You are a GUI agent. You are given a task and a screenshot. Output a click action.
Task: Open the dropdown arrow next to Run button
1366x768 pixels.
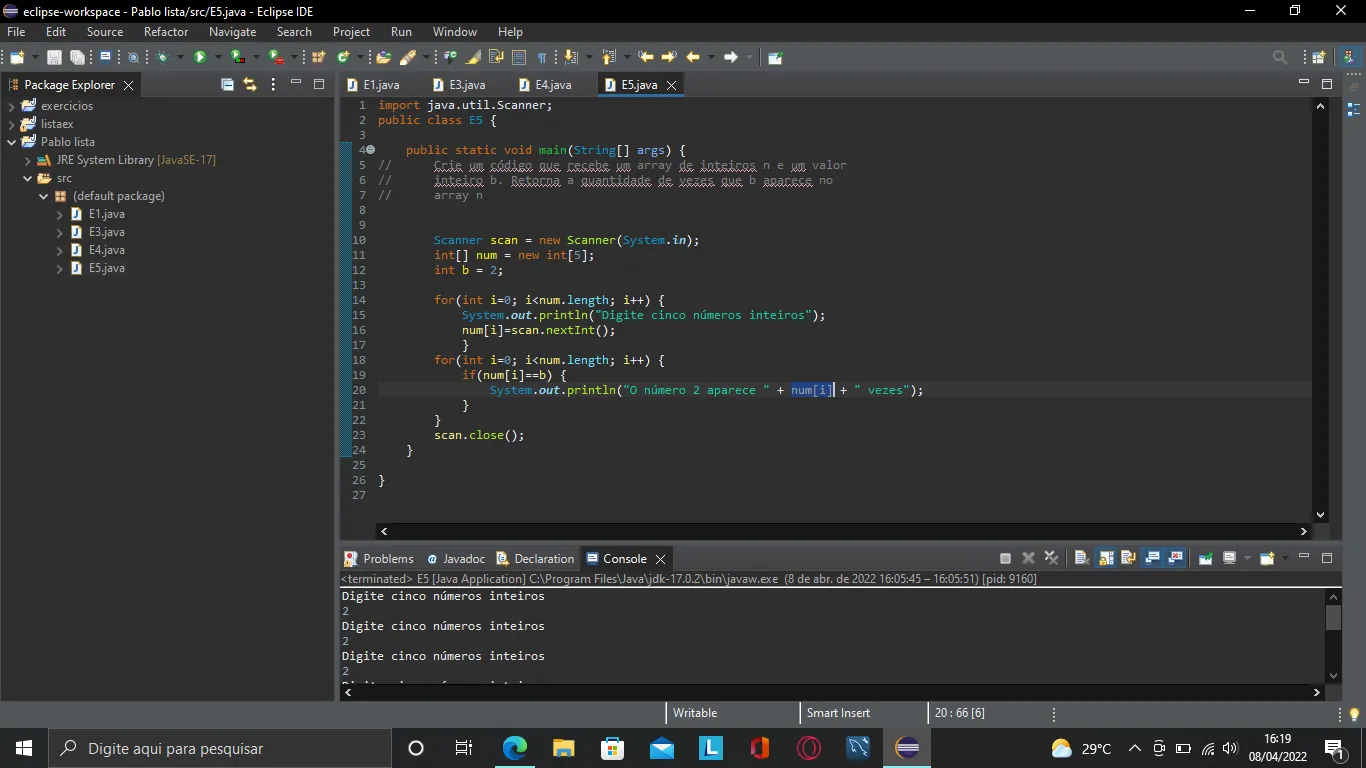tap(218, 57)
